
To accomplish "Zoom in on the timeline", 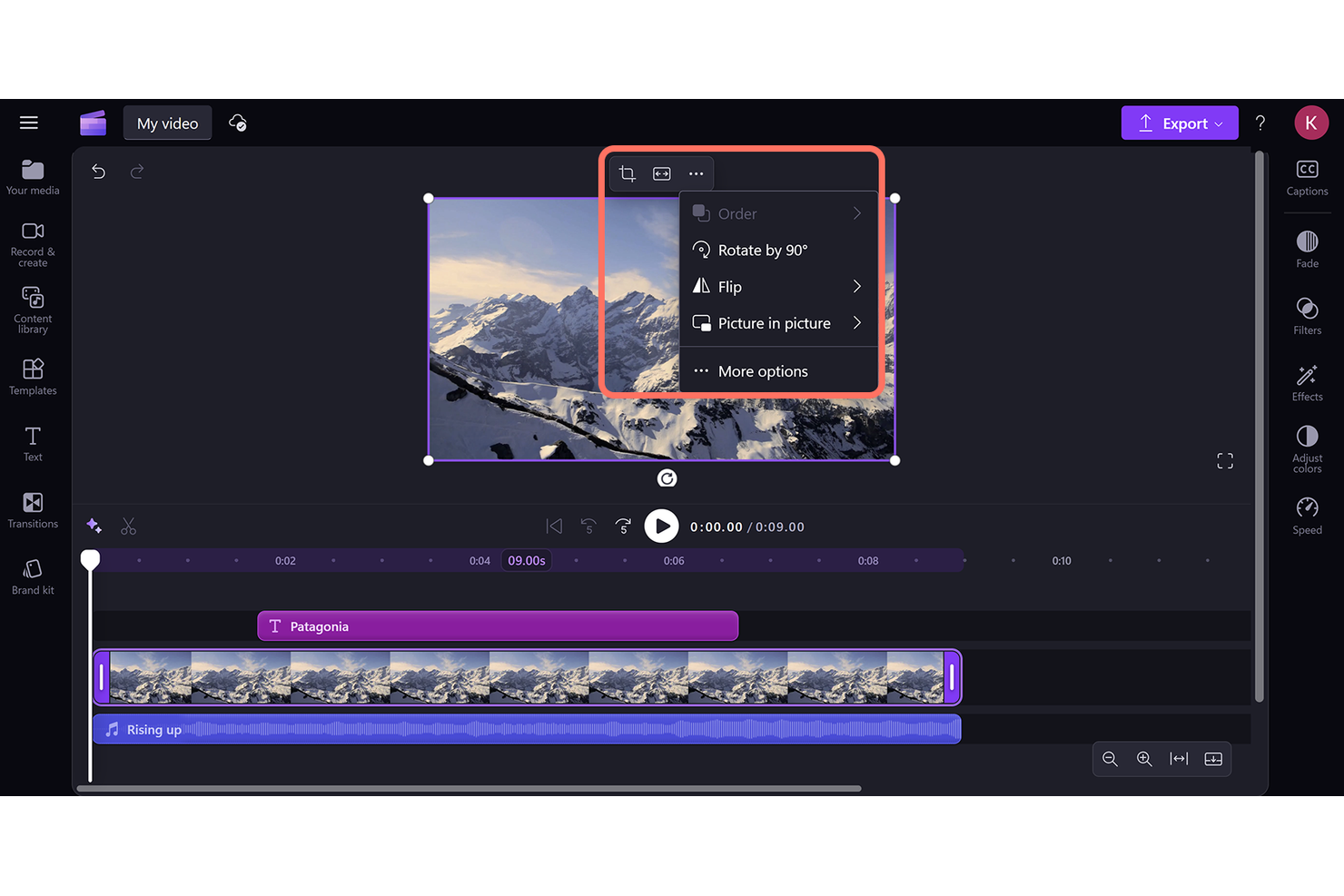I will pyautogui.click(x=1144, y=759).
